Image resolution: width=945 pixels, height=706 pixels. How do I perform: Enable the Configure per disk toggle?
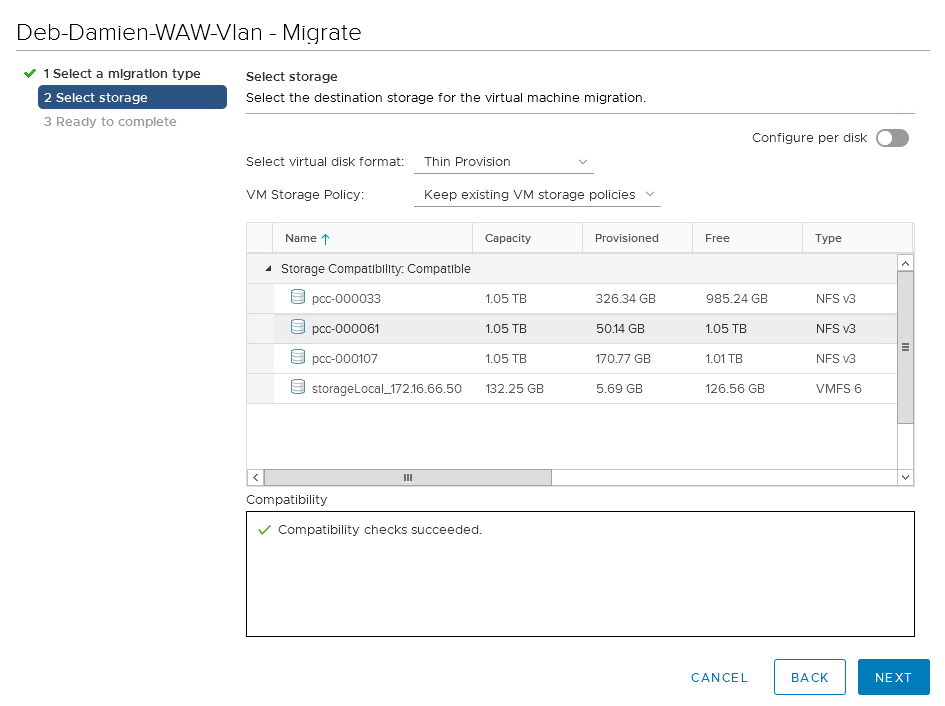click(x=891, y=138)
